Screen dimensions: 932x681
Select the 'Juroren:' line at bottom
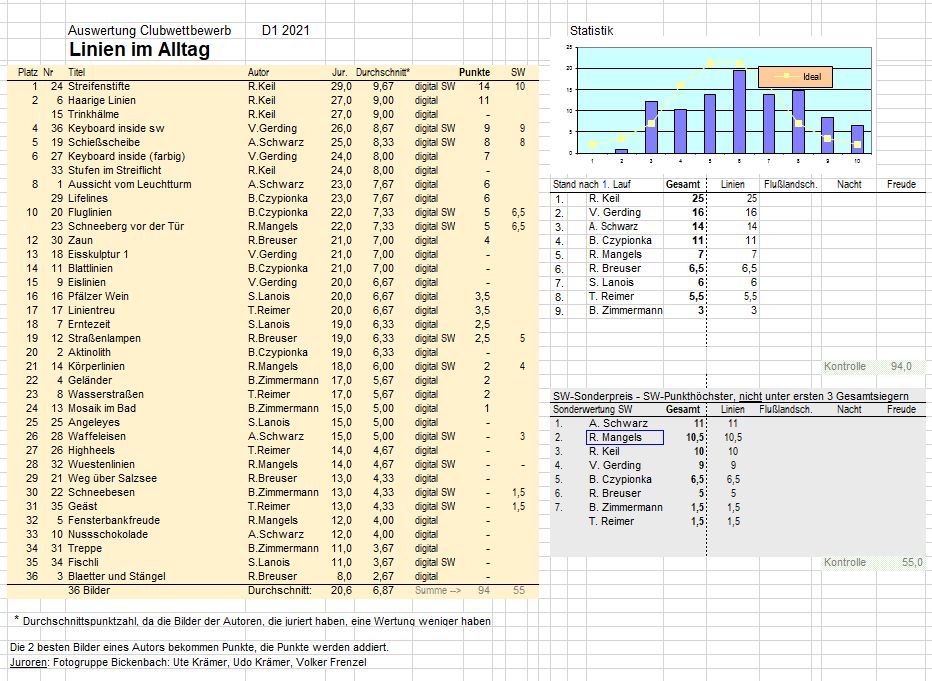coord(188,663)
